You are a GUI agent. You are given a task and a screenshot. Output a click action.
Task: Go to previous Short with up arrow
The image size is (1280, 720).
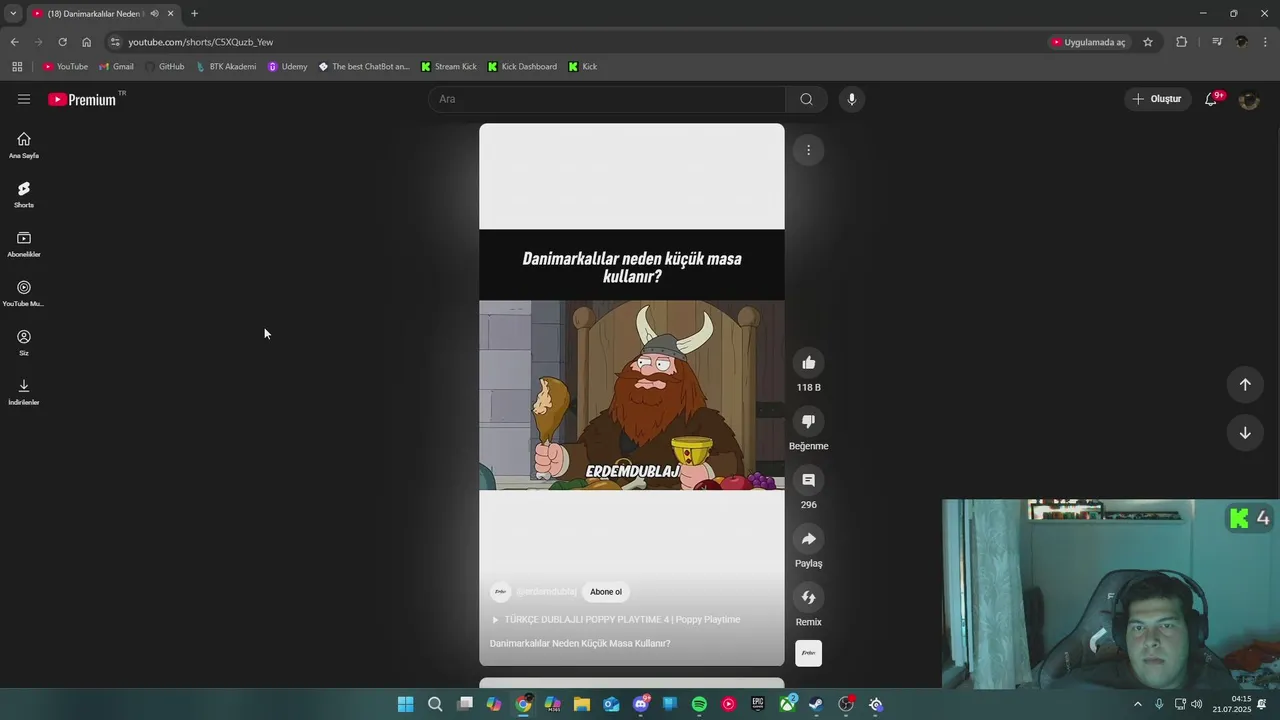coord(1245,385)
